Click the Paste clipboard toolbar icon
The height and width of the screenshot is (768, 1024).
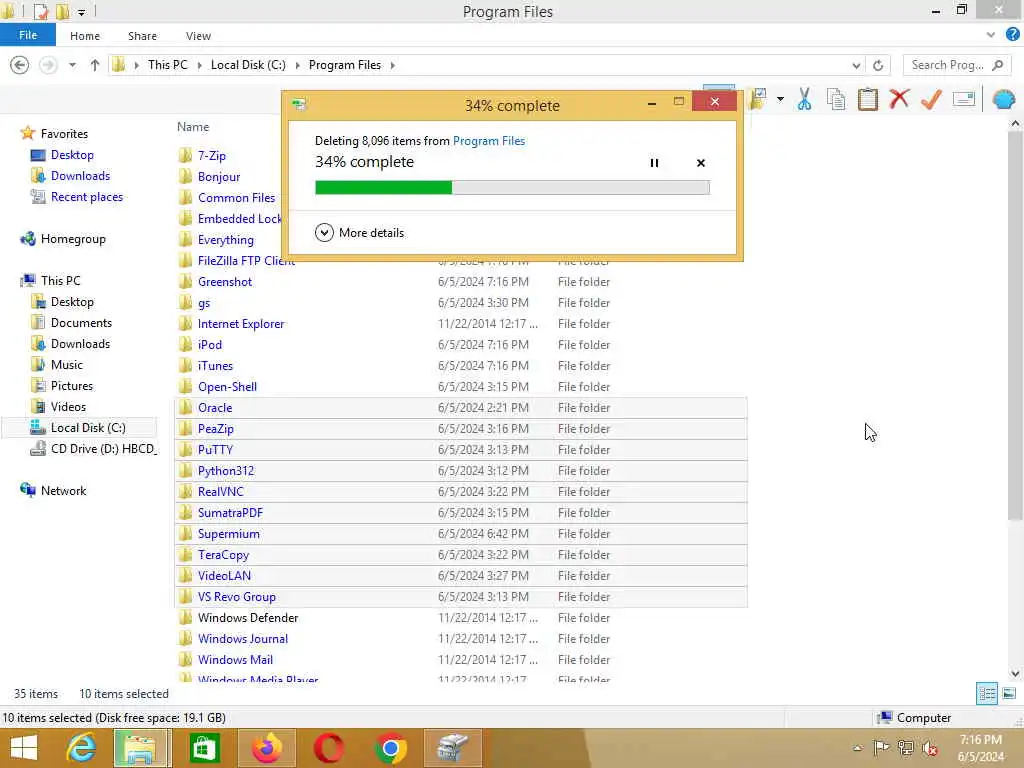(x=867, y=99)
